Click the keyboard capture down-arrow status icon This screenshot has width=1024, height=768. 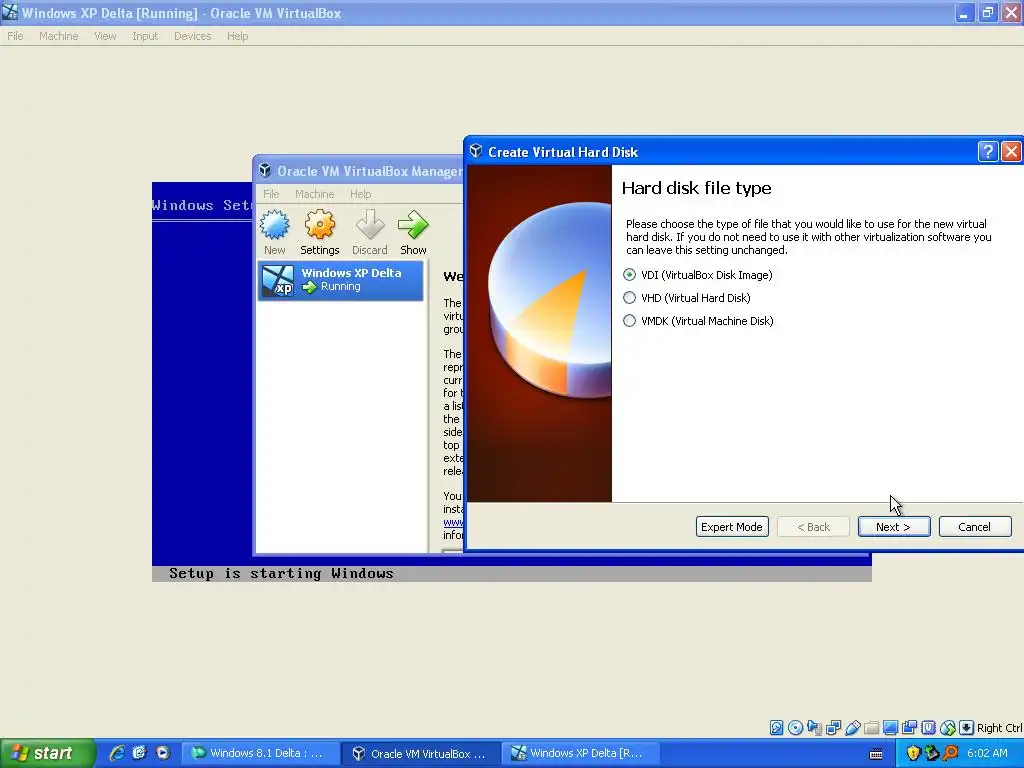(967, 728)
